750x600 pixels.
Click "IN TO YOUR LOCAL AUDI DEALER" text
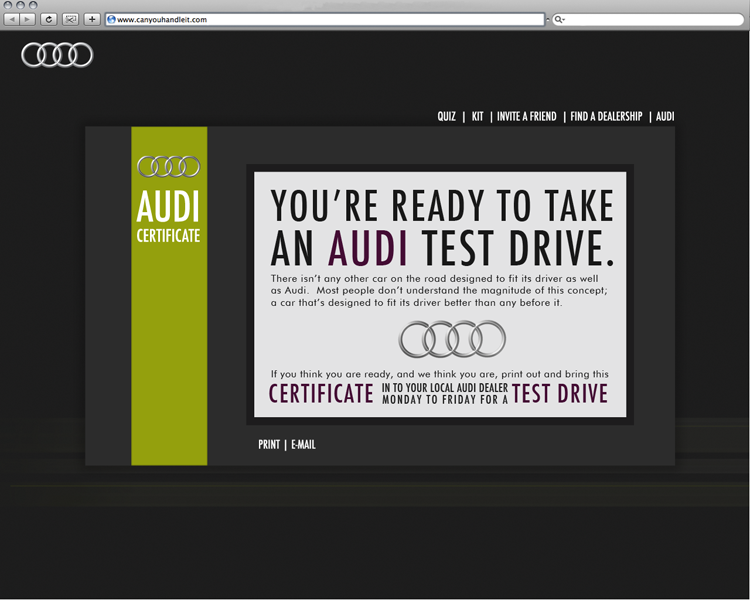tap(444, 388)
